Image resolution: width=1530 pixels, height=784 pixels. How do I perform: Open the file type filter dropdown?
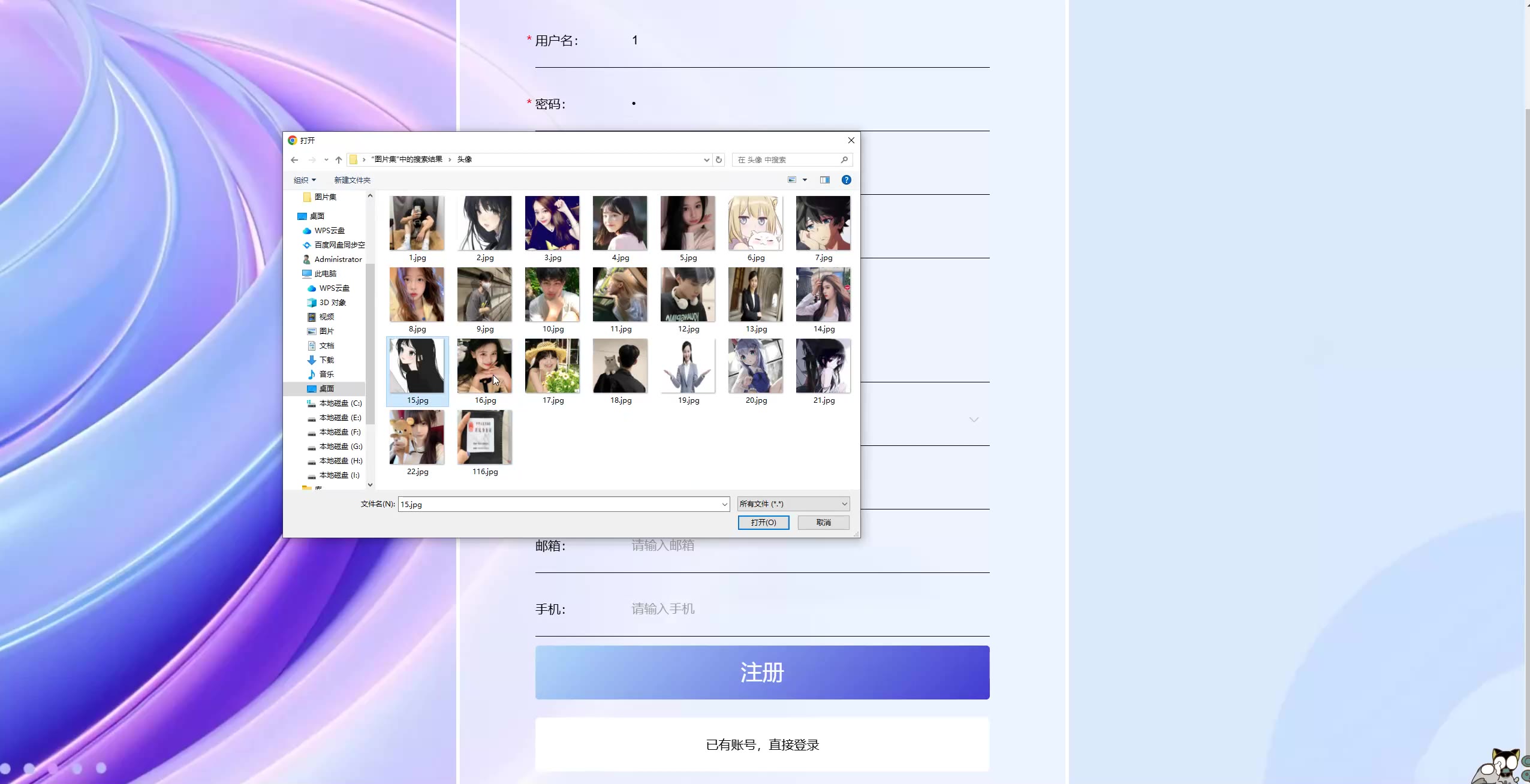click(x=793, y=504)
